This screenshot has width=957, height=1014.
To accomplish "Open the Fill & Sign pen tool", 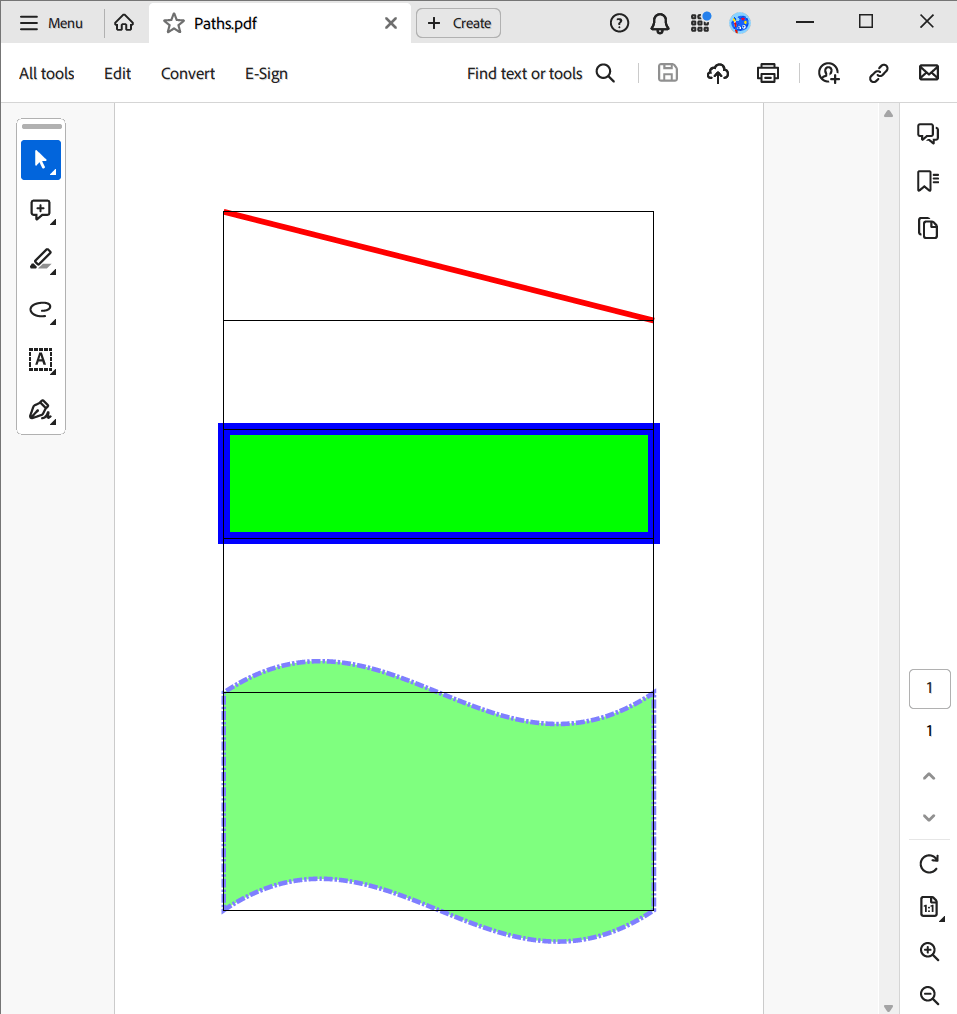I will coord(41,410).
